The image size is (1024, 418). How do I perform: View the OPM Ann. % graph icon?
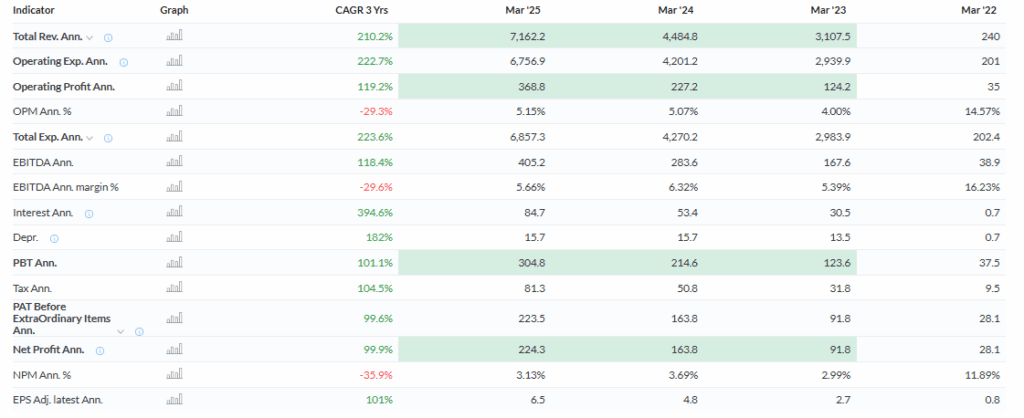tap(174, 112)
